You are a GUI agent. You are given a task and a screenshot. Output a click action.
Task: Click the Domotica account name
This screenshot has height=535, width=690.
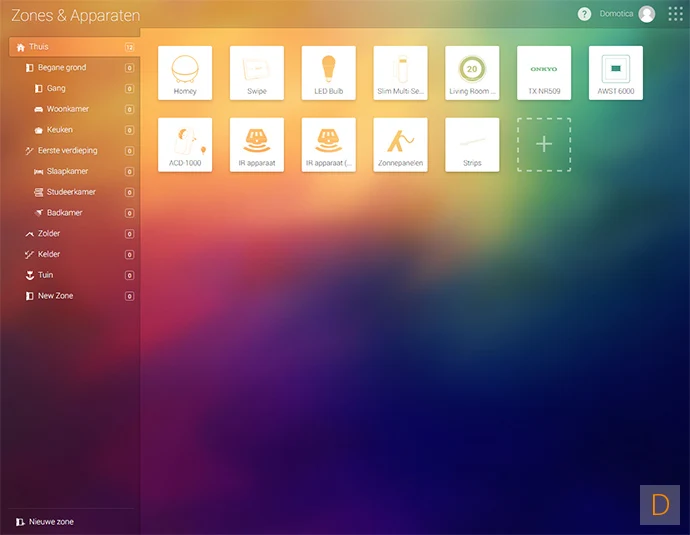pos(616,14)
